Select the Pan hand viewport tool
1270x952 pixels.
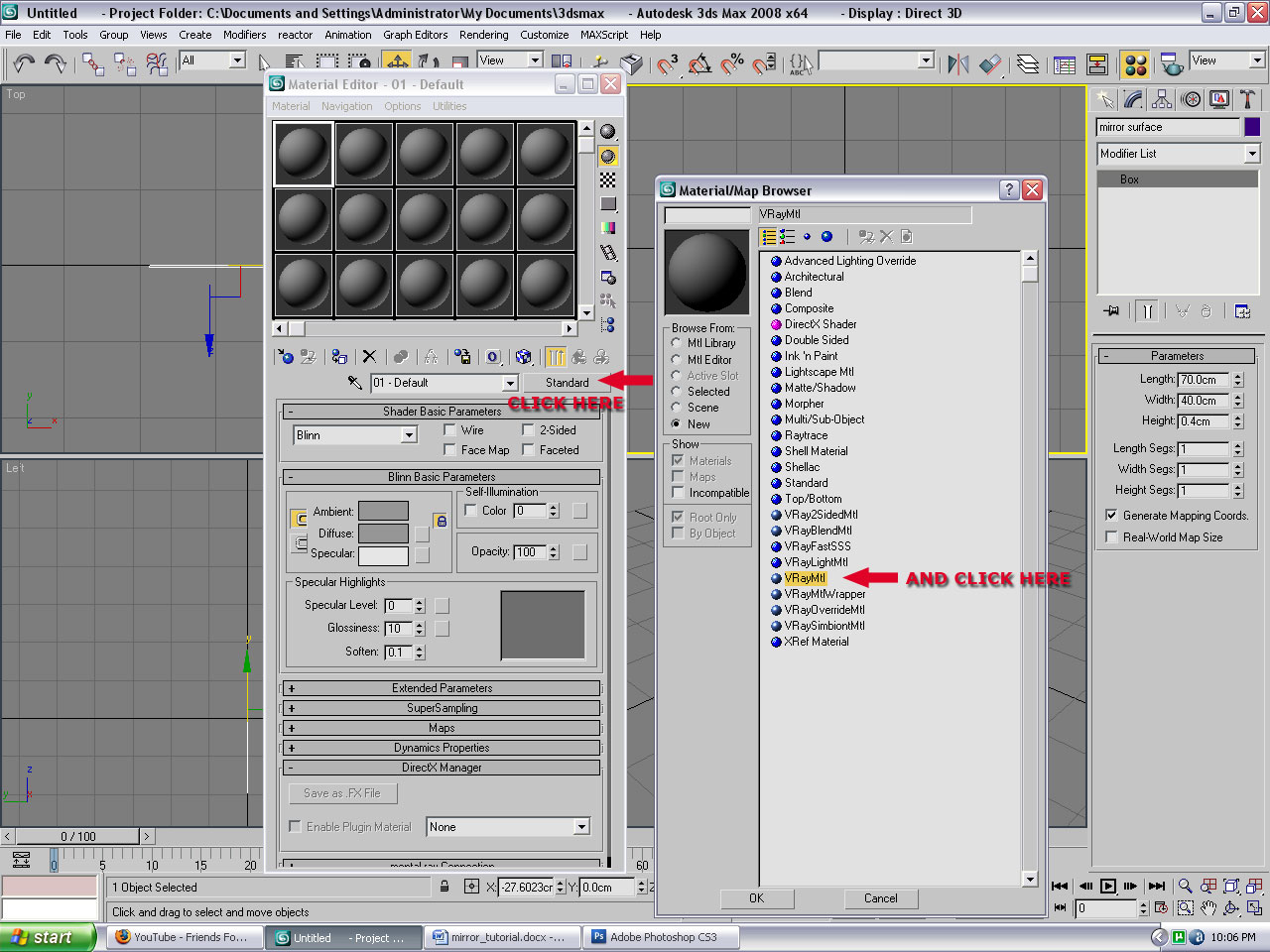coord(1208,907)
